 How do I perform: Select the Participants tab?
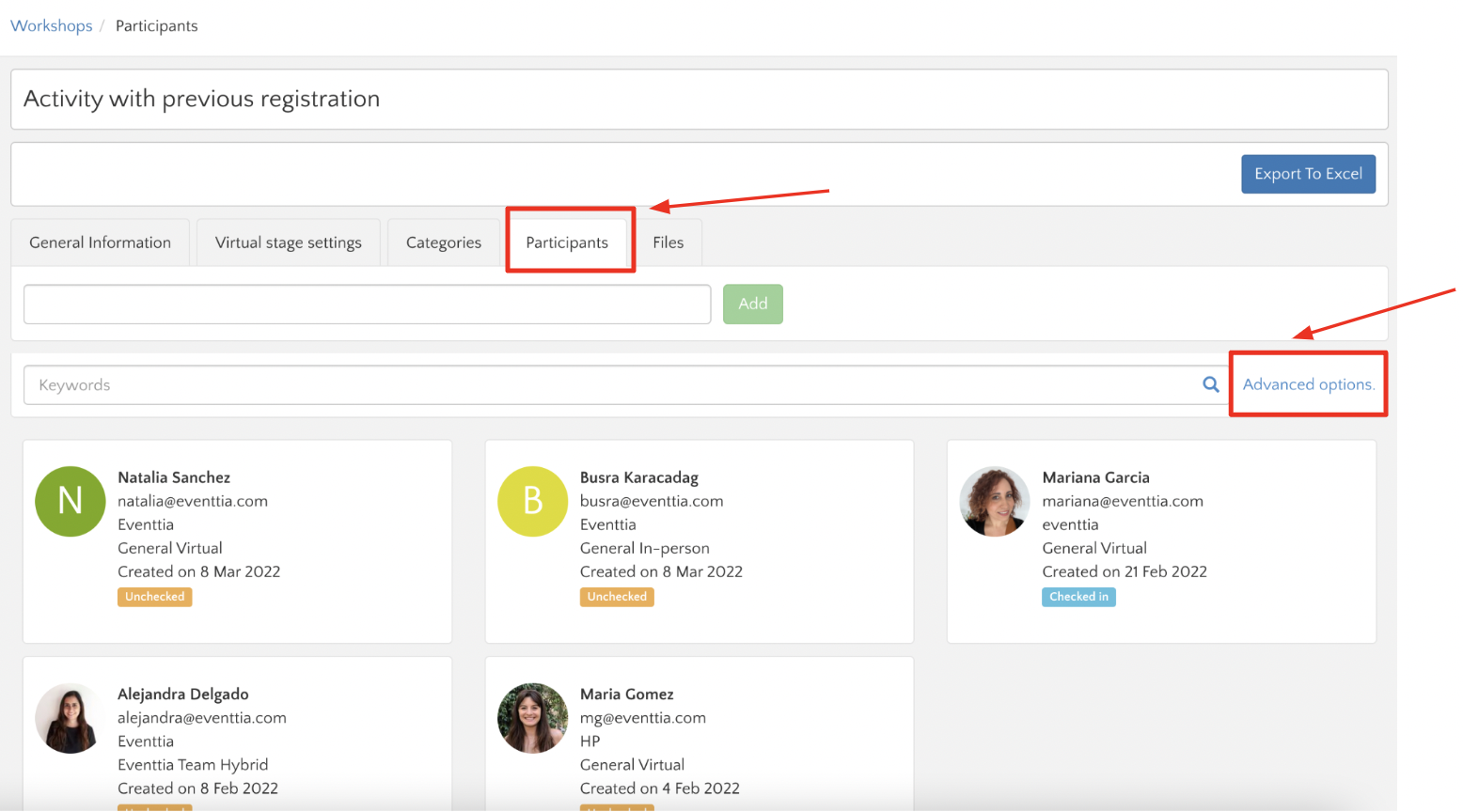pos(568,242)
